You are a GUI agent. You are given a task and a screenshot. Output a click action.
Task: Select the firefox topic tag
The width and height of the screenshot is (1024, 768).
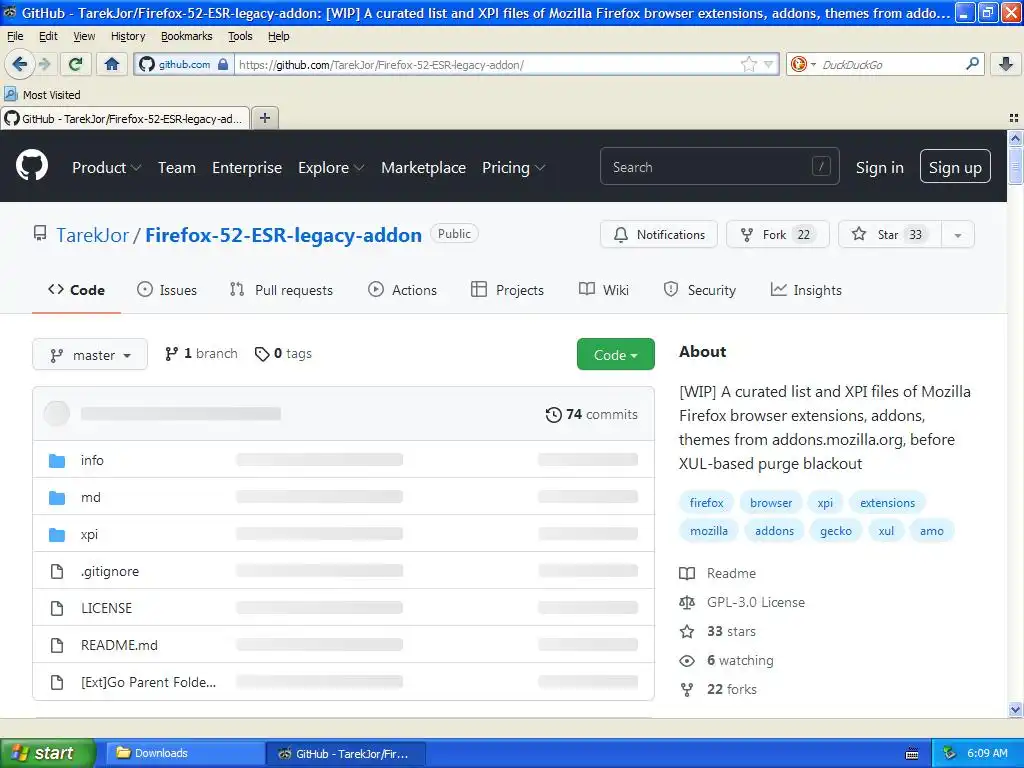click(x=707, y=503)
